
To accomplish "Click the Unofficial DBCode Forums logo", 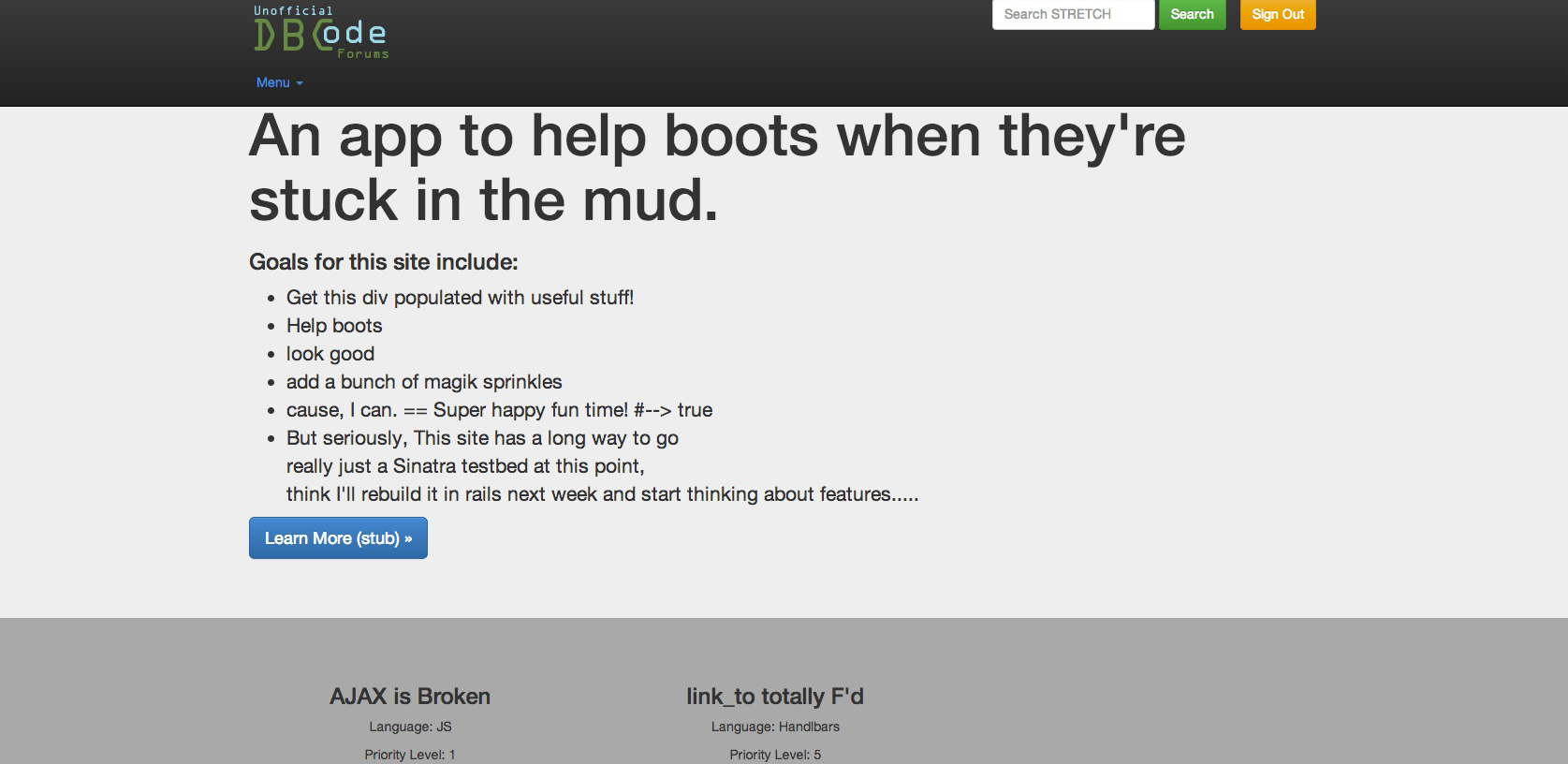I will (x=321, y=34).
